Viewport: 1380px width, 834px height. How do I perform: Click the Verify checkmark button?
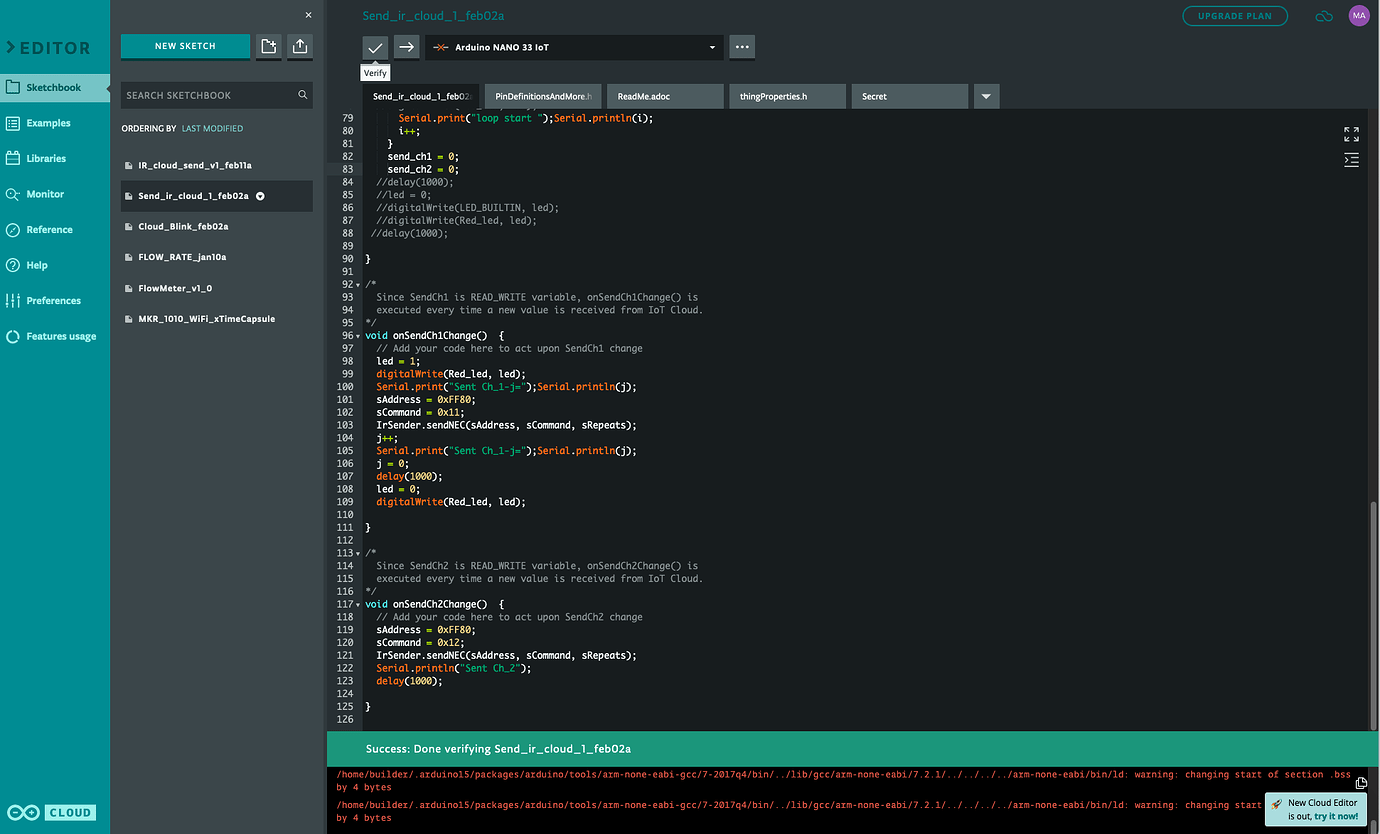click(375, 47)
